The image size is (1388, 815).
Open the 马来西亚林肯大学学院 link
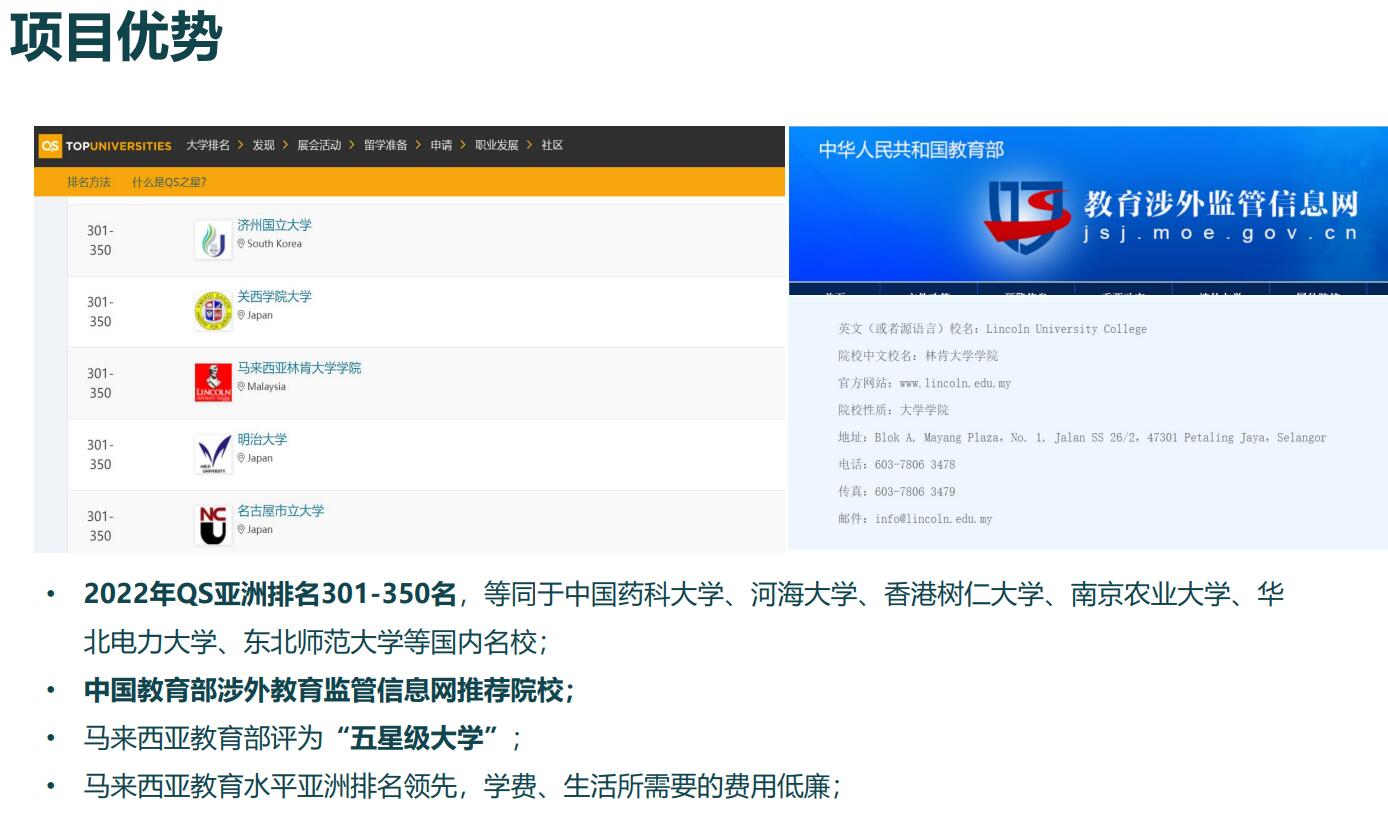[299, 368]
